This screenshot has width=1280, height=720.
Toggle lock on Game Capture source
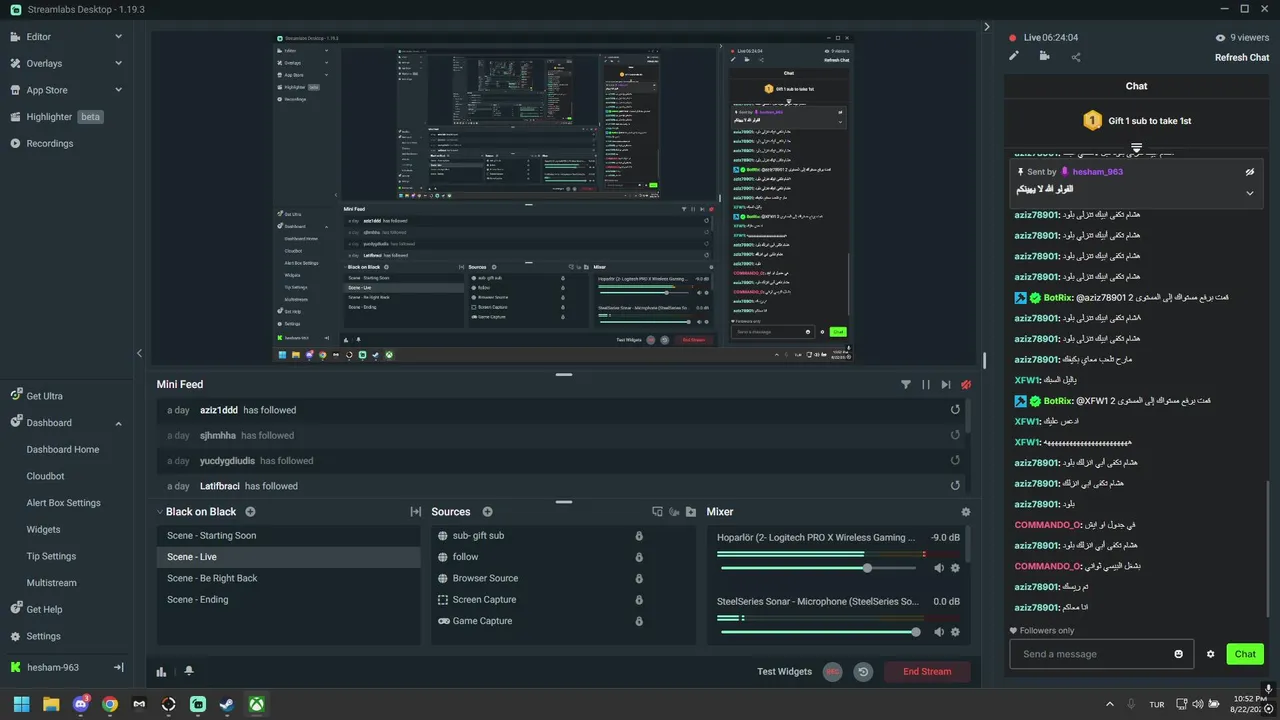click(x=639, y=621)
